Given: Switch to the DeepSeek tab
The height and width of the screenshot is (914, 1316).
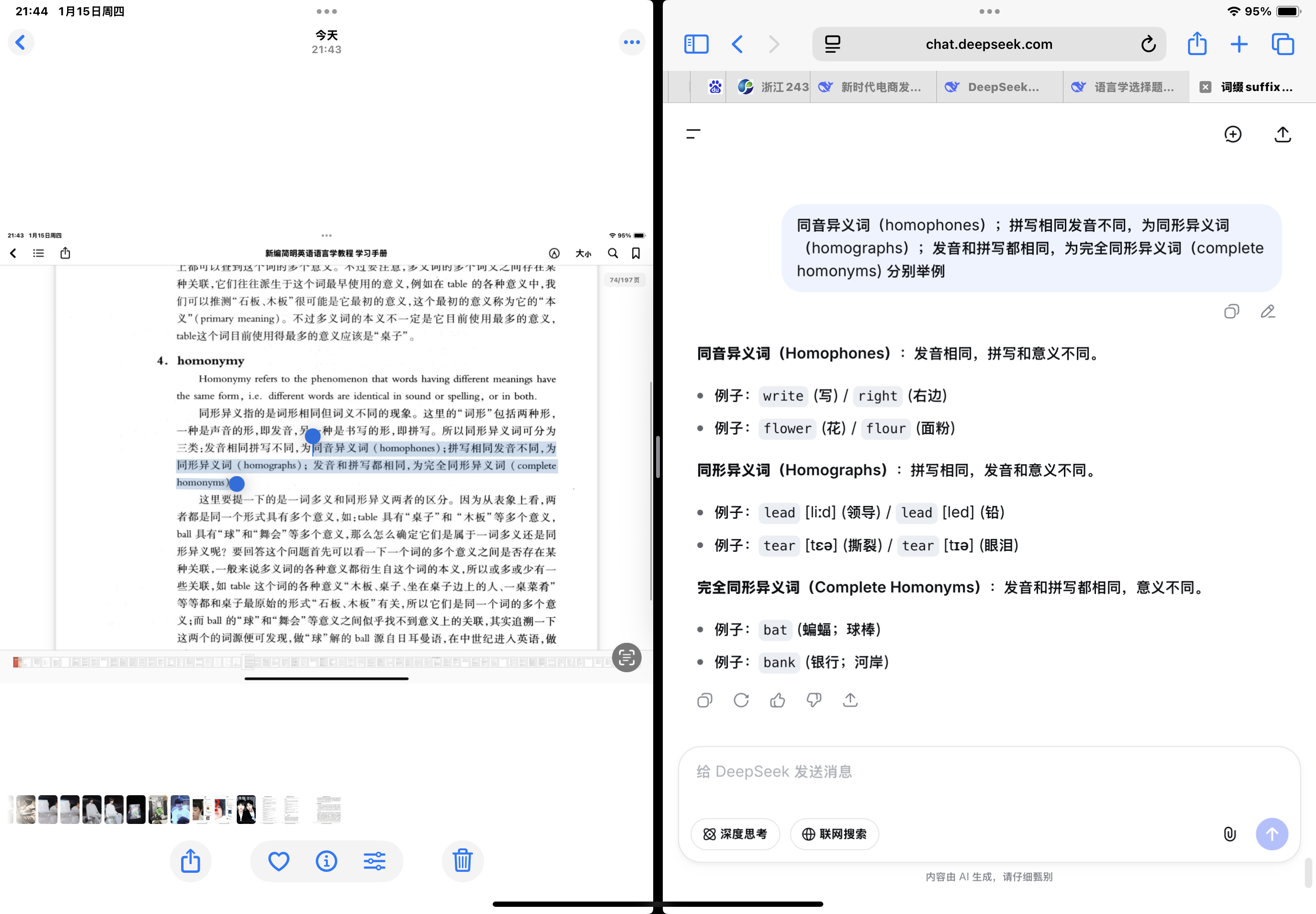Looking at the screenshot, I should (x=999, y=87).
